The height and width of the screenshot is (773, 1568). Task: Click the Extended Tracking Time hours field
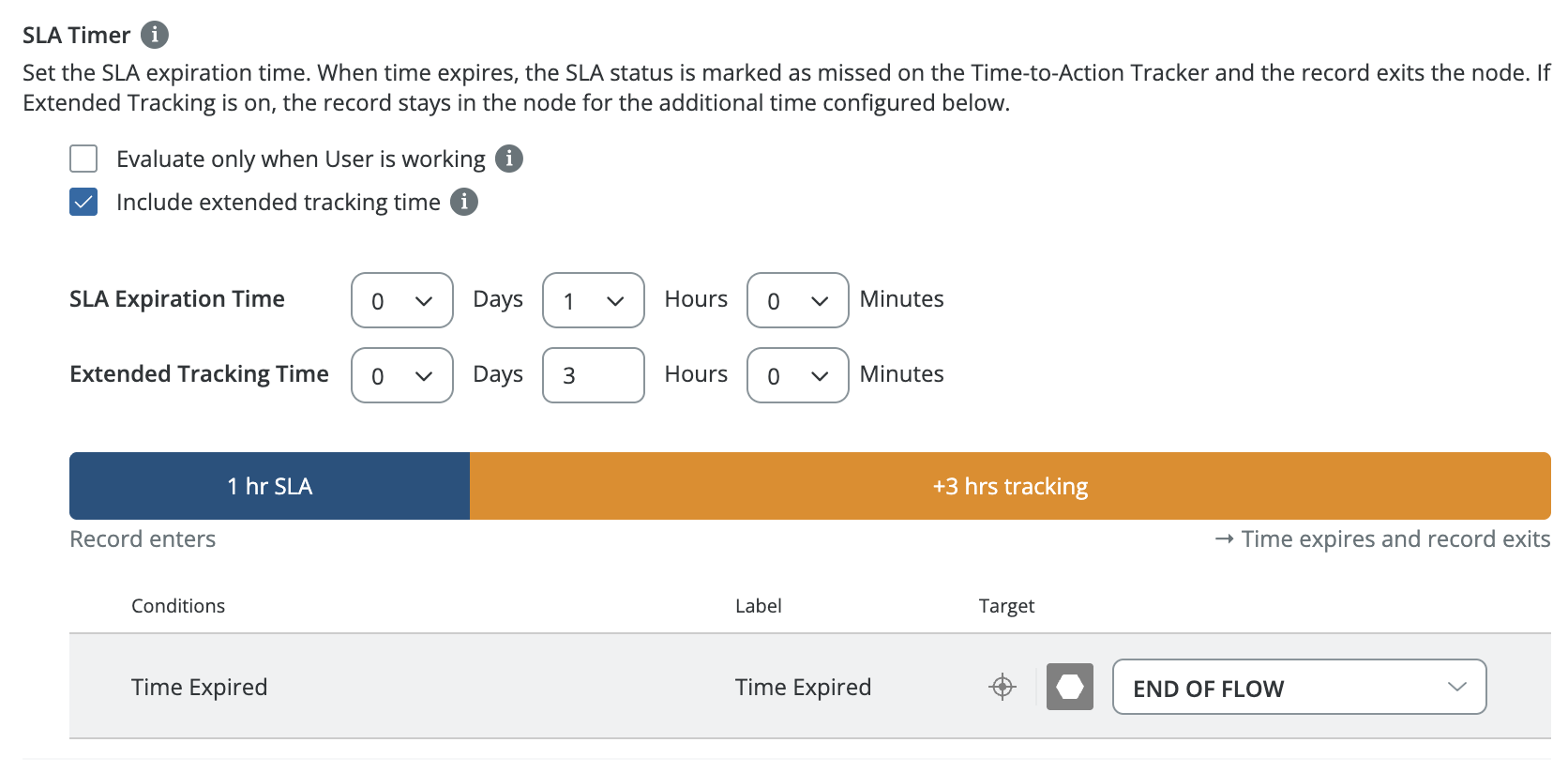click(594, 375)
